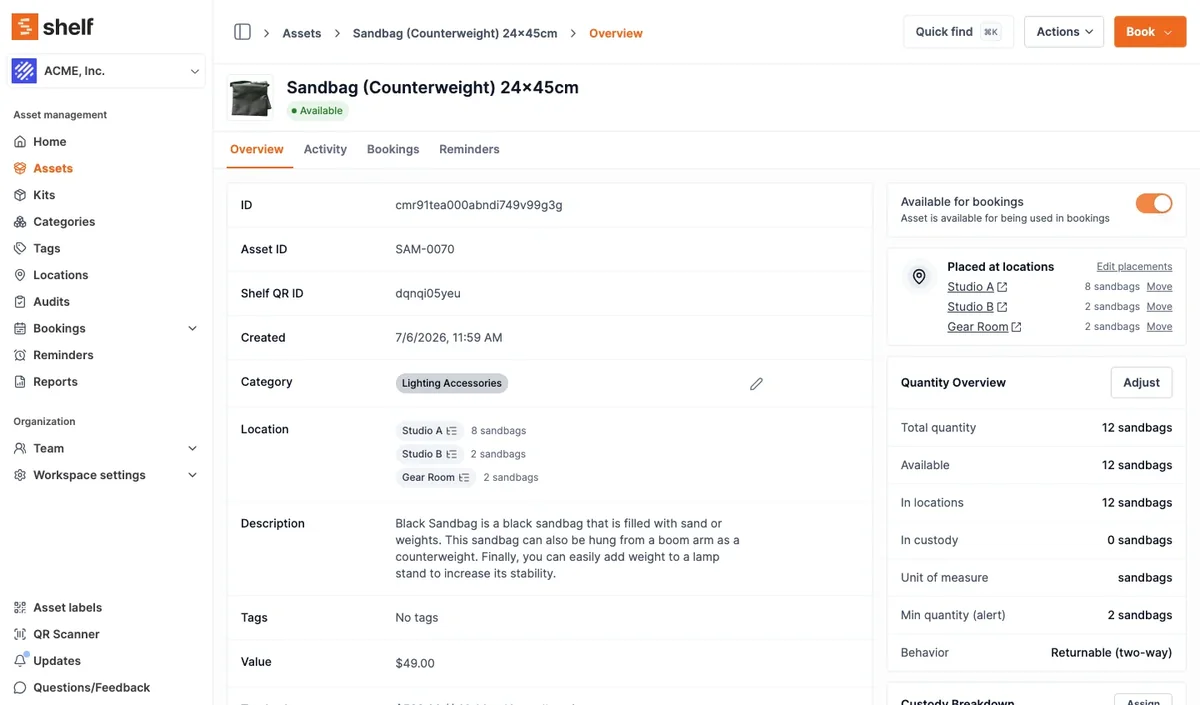This screenshot has height=705, width=1200.
Task: Turn off Available for bookings switch
Action: 1154,204
